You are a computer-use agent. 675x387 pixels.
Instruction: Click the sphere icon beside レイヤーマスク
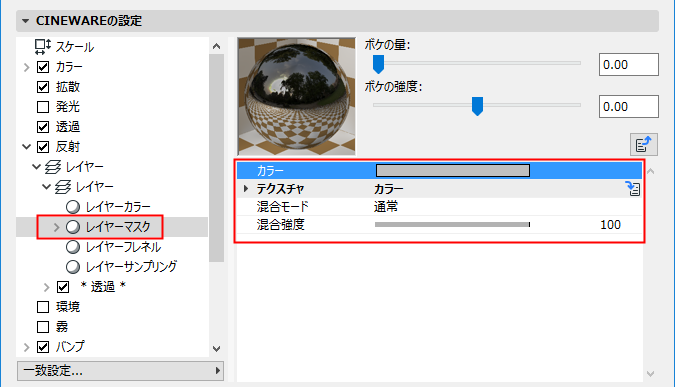pyautogui.click(x=73, y=227)
